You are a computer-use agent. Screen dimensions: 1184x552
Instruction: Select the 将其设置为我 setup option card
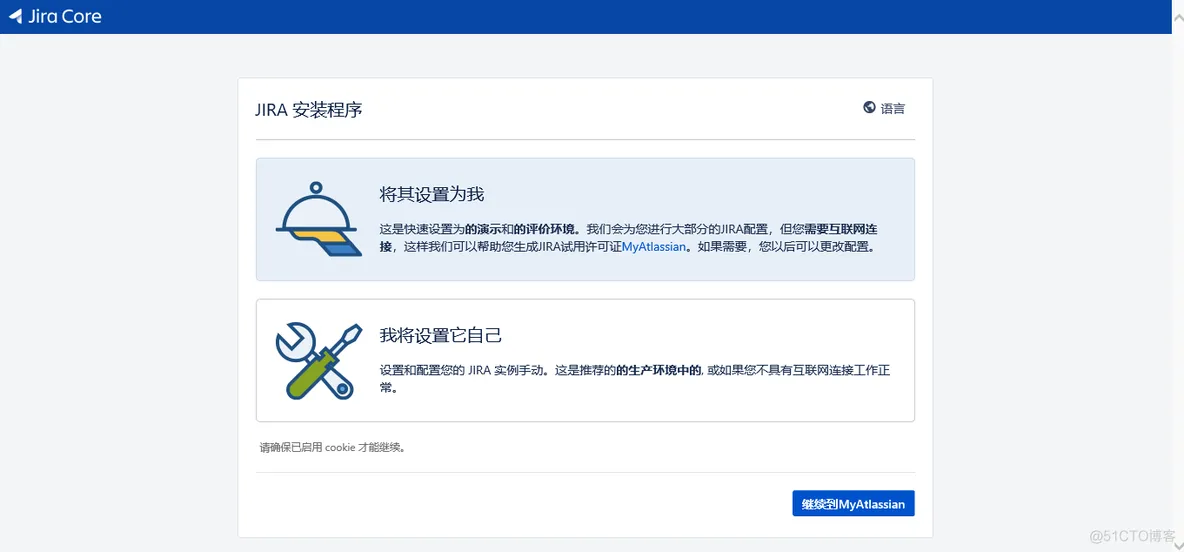click(585, 219)
